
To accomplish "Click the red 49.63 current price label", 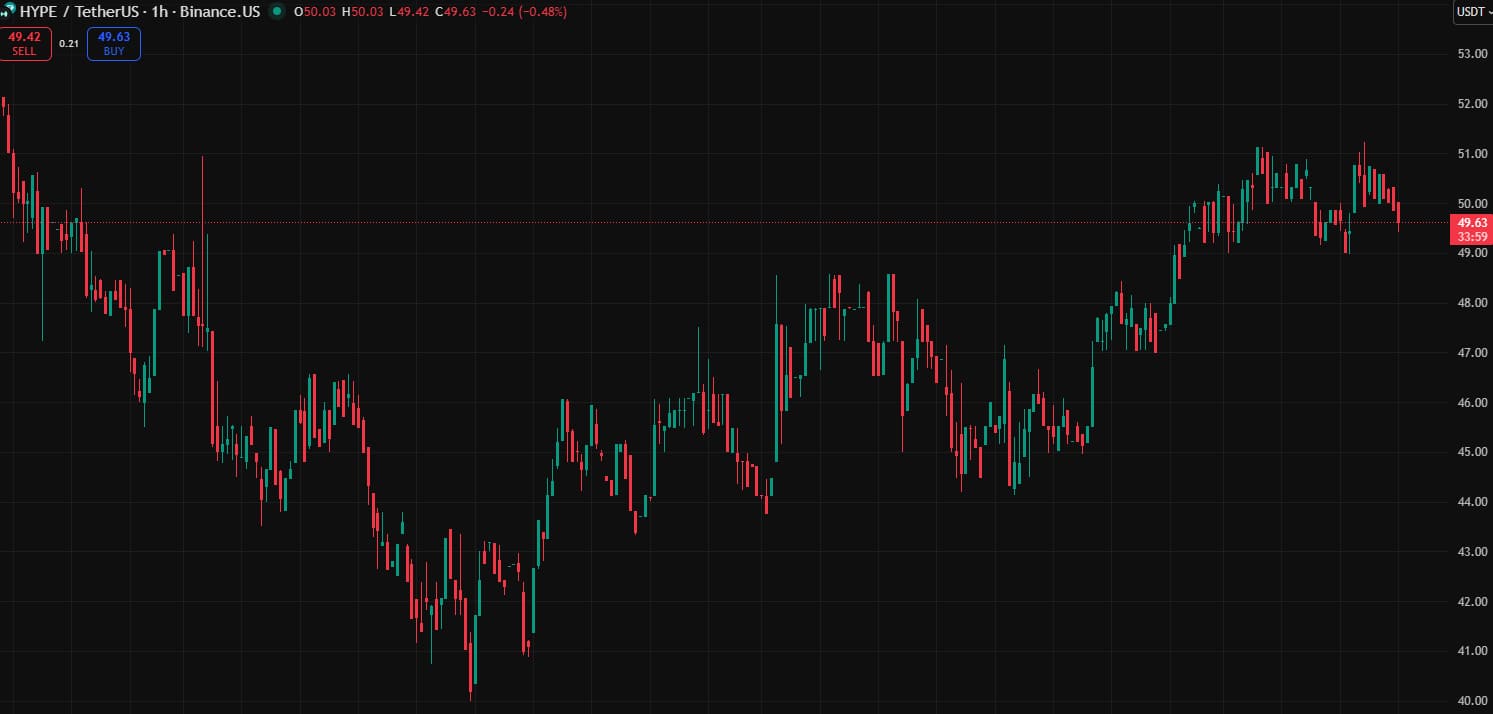I will coord(1471,223).
